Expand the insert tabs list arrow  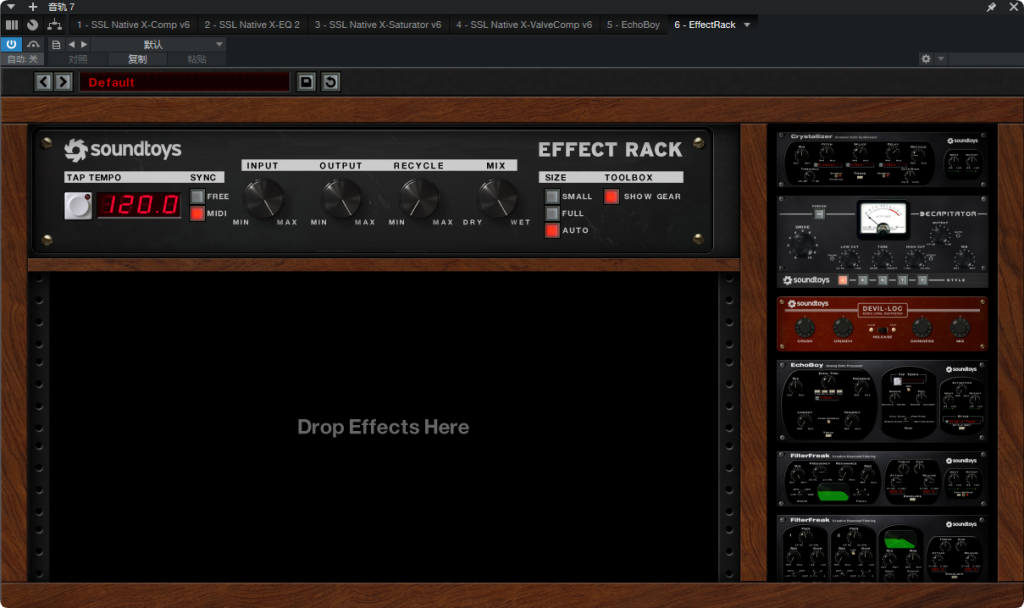coord(747,25)
